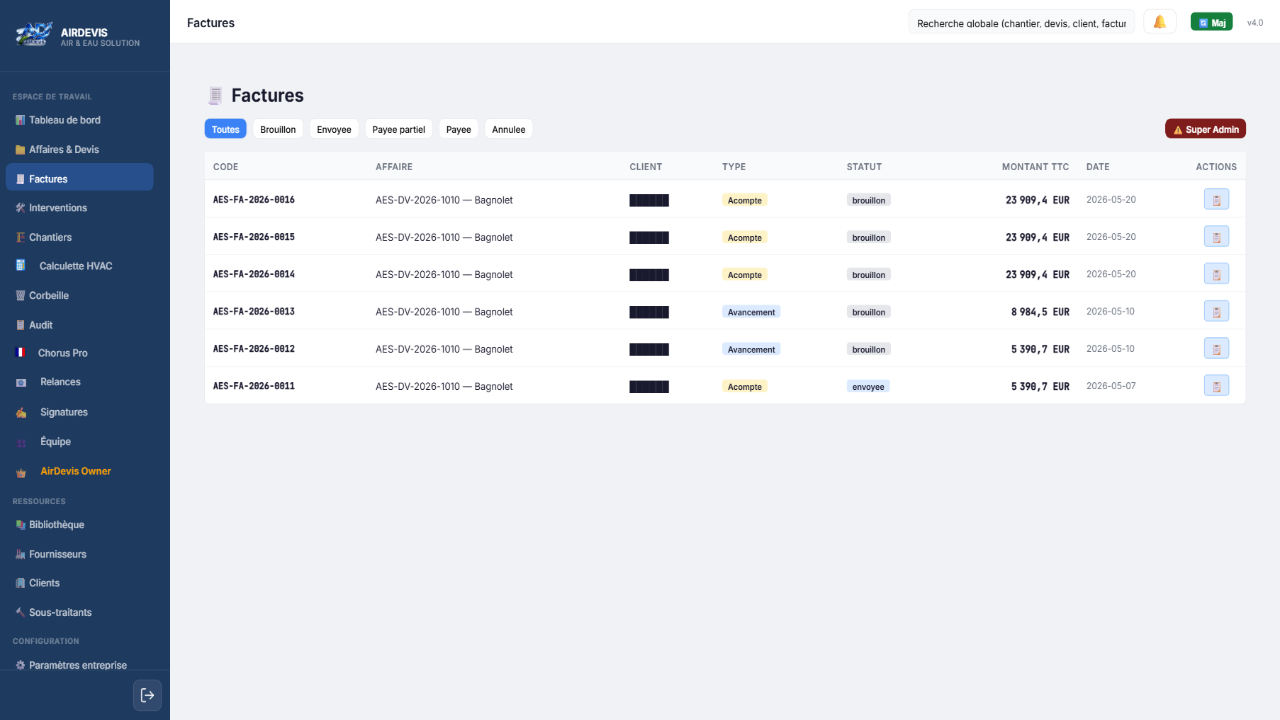1280x720 pixels.
Task: Select the Toutes filter tab
Action: point(225,129)
